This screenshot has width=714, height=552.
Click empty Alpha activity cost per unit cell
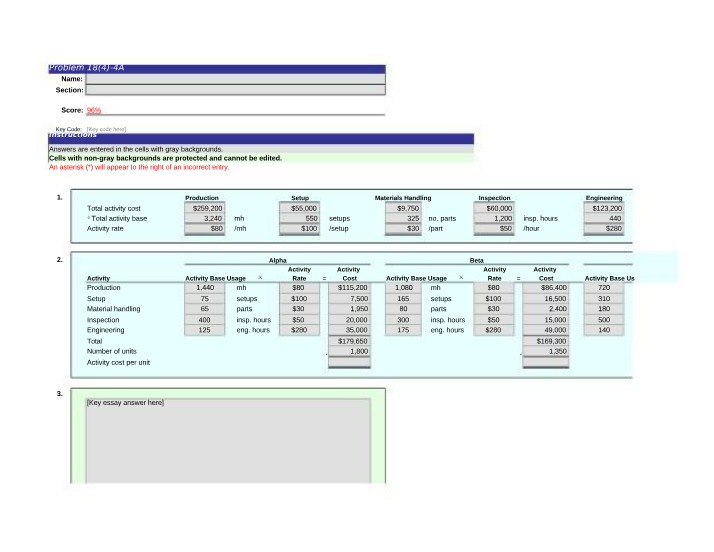349,362
